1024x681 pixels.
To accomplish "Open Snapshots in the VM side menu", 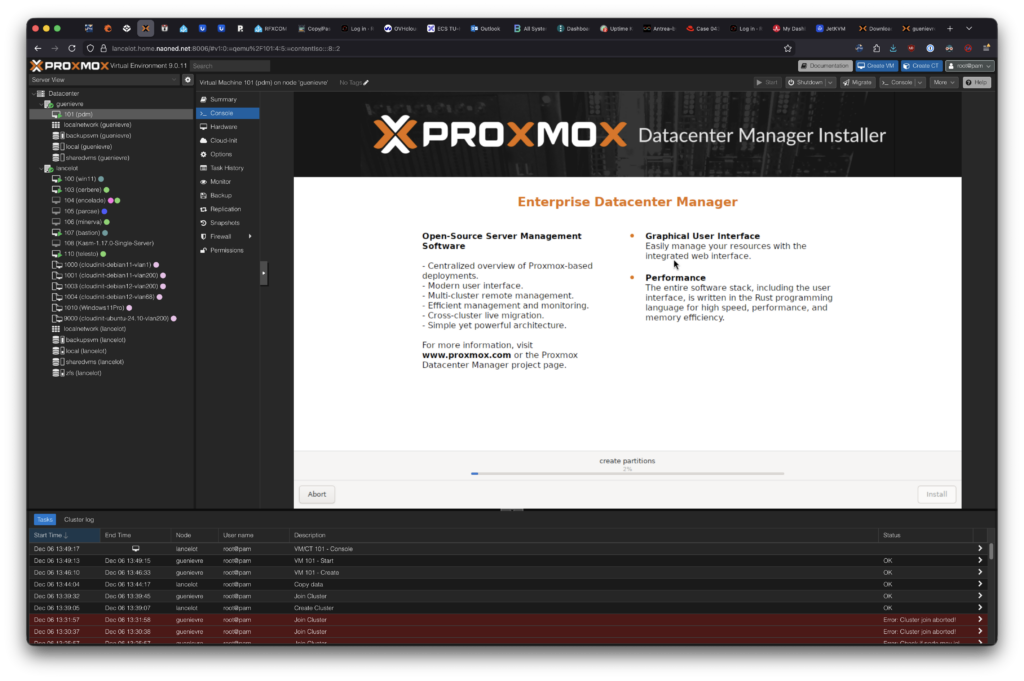I will (225, 222).
